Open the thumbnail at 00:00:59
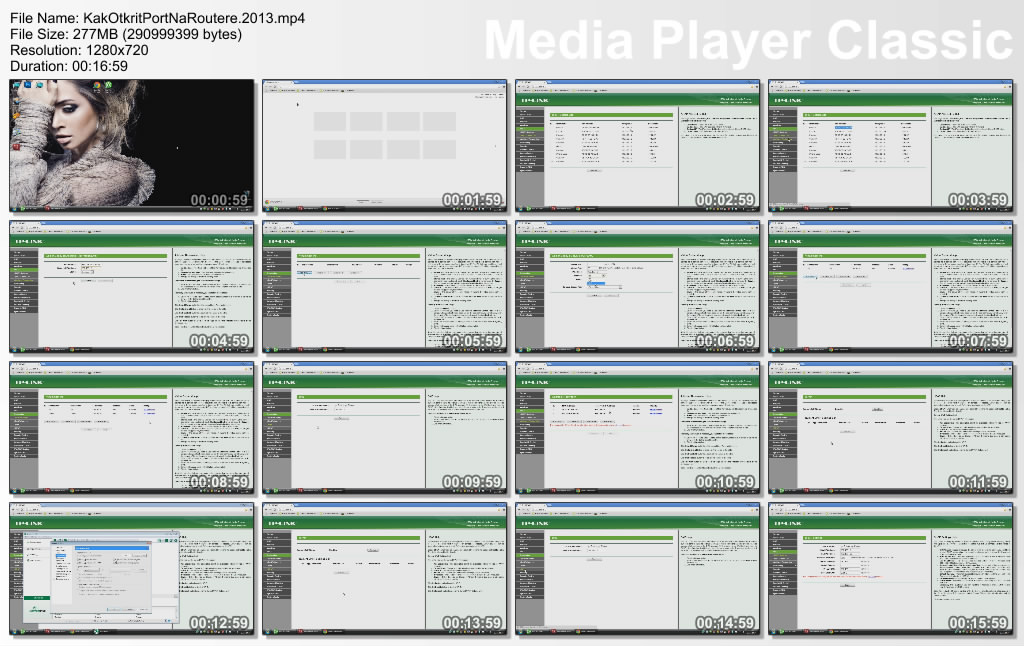 pyautogui.click(x=132, y=145)
